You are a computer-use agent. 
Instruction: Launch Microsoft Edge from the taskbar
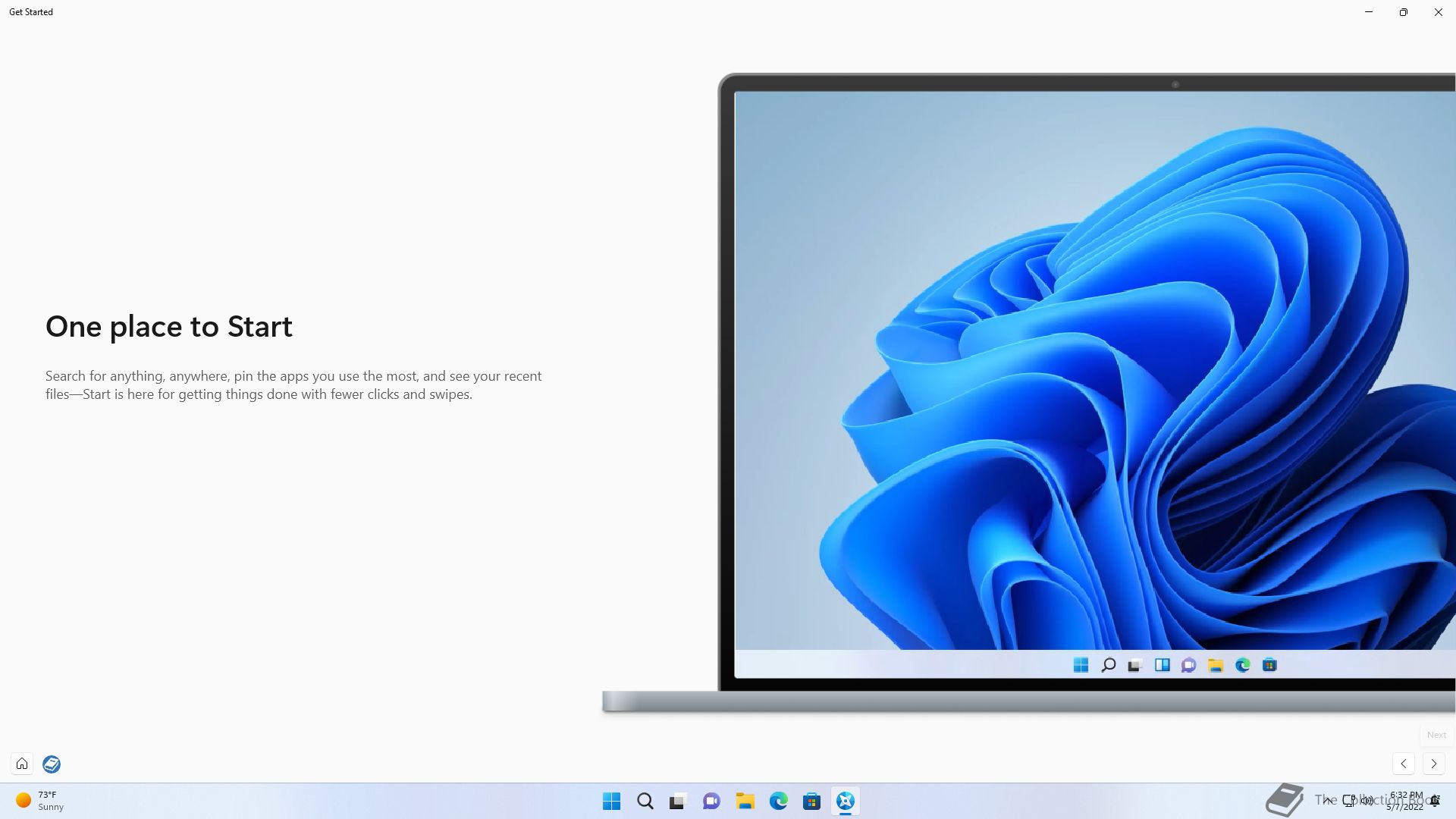coord(778,801)
